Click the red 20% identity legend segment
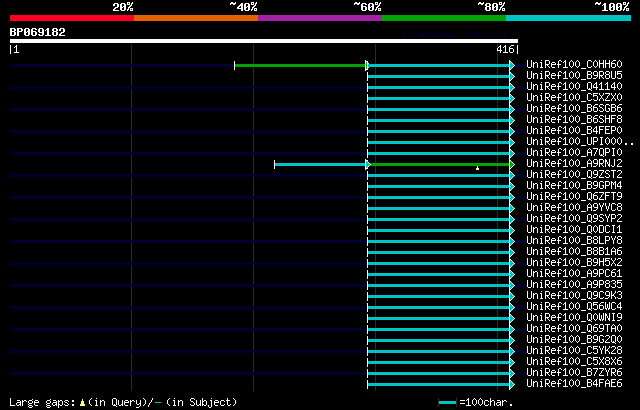The image size is (640, 410). [72, 18]
